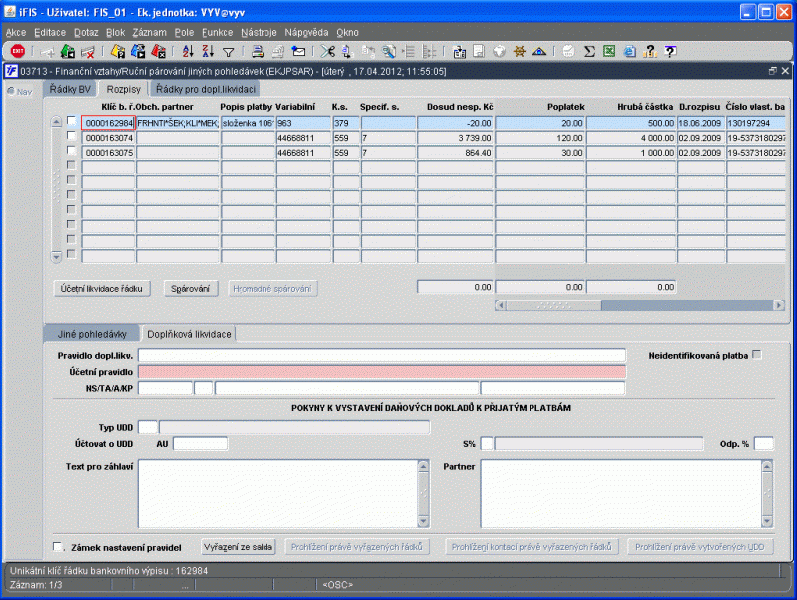Open the Editace menu
Screen dimensions: 797x600
pyautogui.click(x=50, y=33)
